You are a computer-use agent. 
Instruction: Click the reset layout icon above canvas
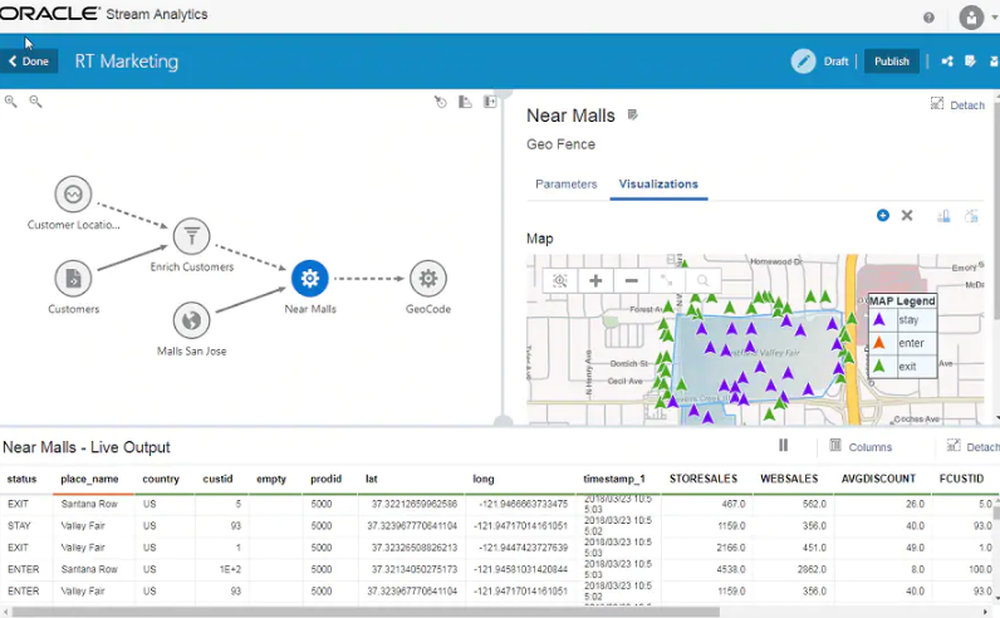pyautogui.click(x=441, y=101)
